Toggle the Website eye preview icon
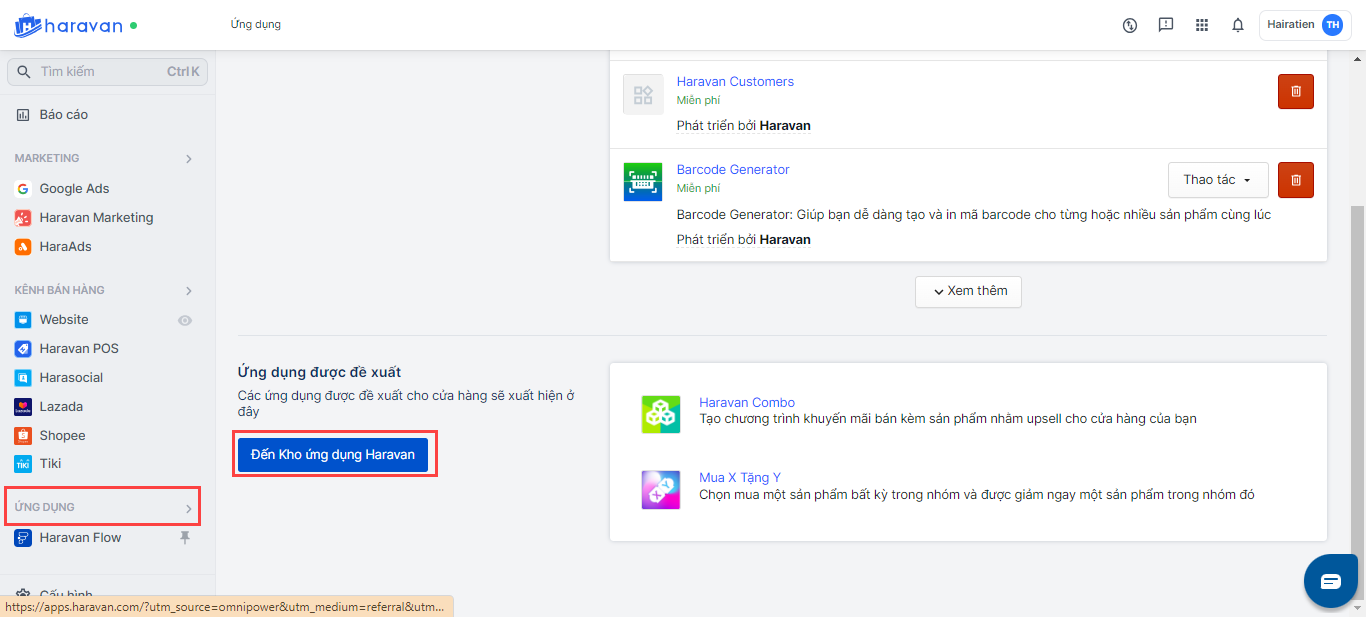 [x=185, y=321]
